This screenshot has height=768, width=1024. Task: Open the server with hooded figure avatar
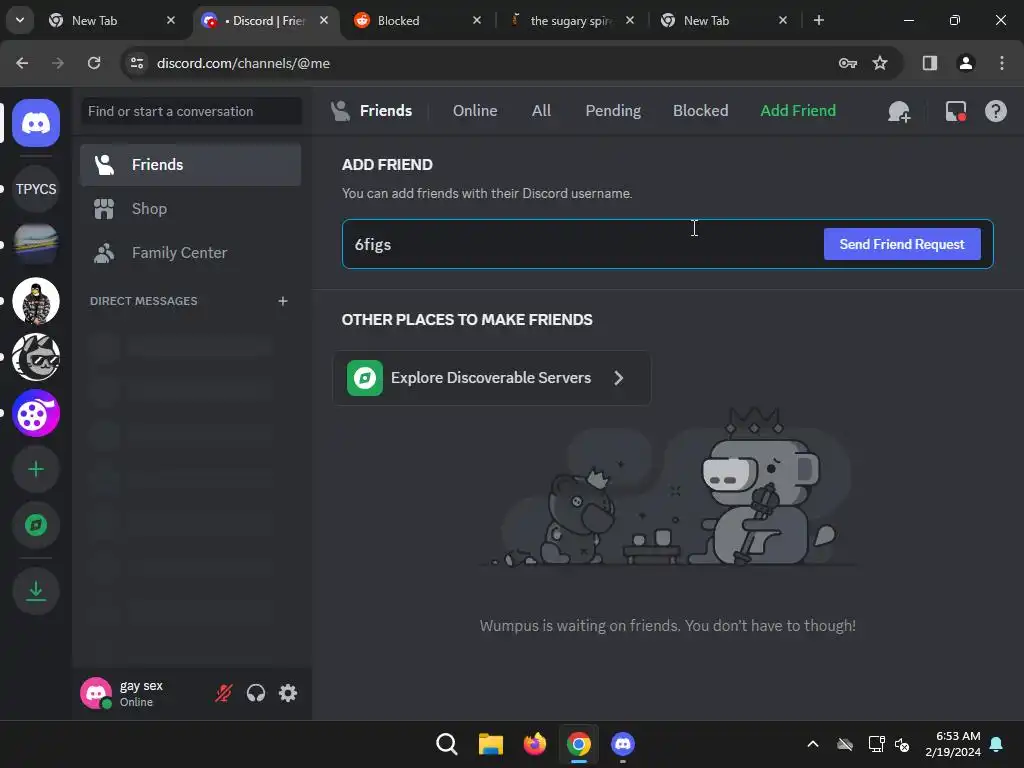coord(36,301)
